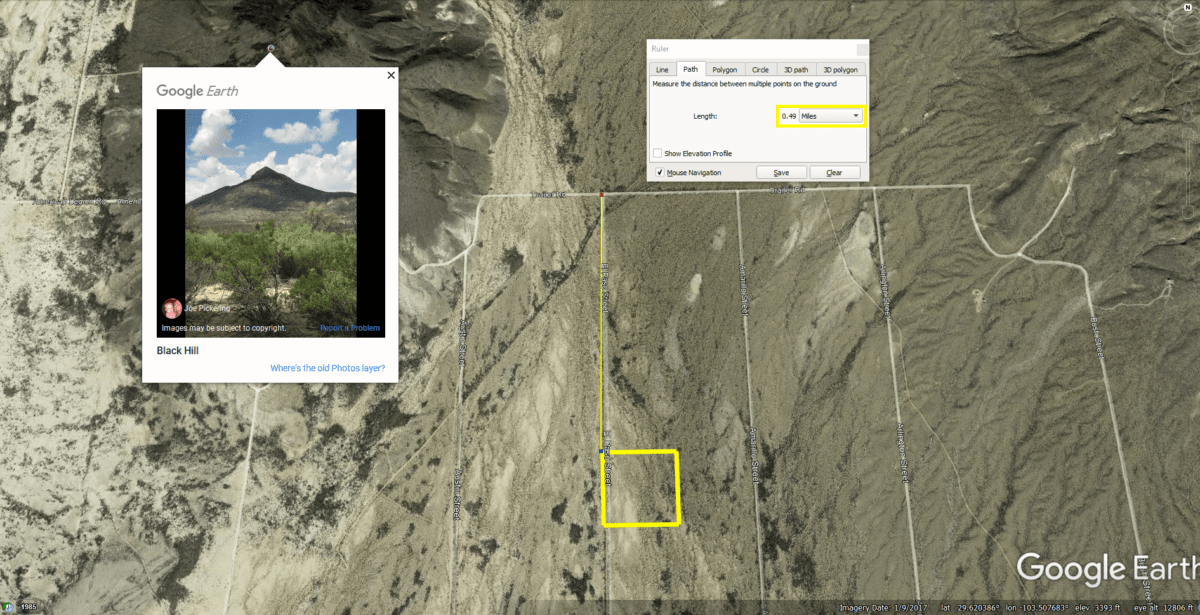Image resolution: width=1200 pixels, height=615 pixels.
Task: Switch to the Circle measurement tab
Action: (x=761, y=70)
